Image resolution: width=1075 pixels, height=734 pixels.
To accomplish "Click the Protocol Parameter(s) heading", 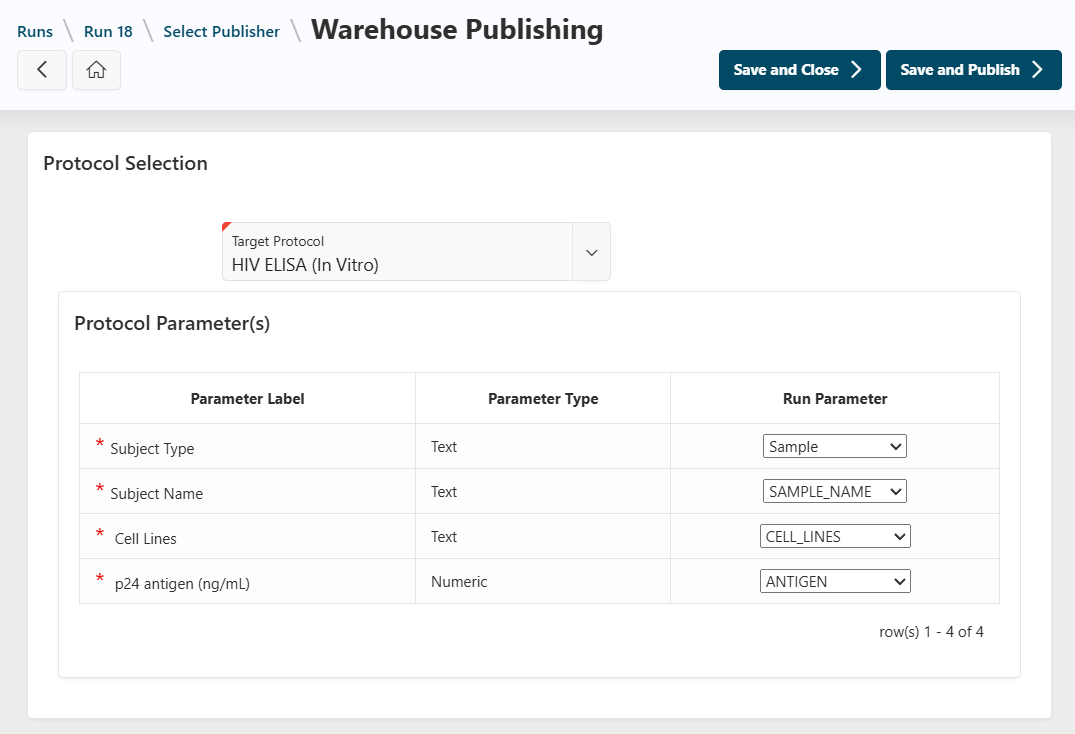I will pos(172,323).
